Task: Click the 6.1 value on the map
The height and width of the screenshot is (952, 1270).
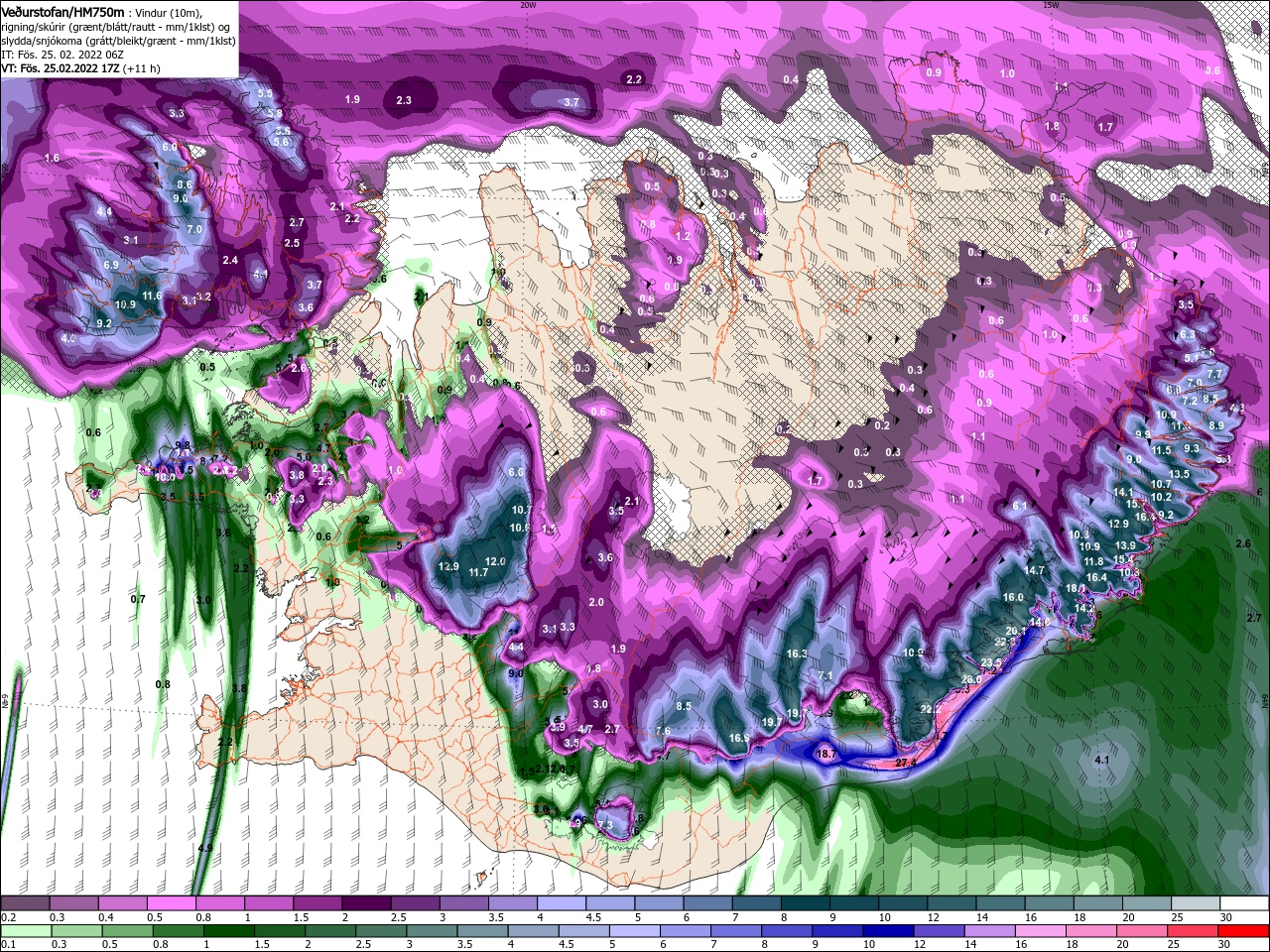Action: 1019,506
